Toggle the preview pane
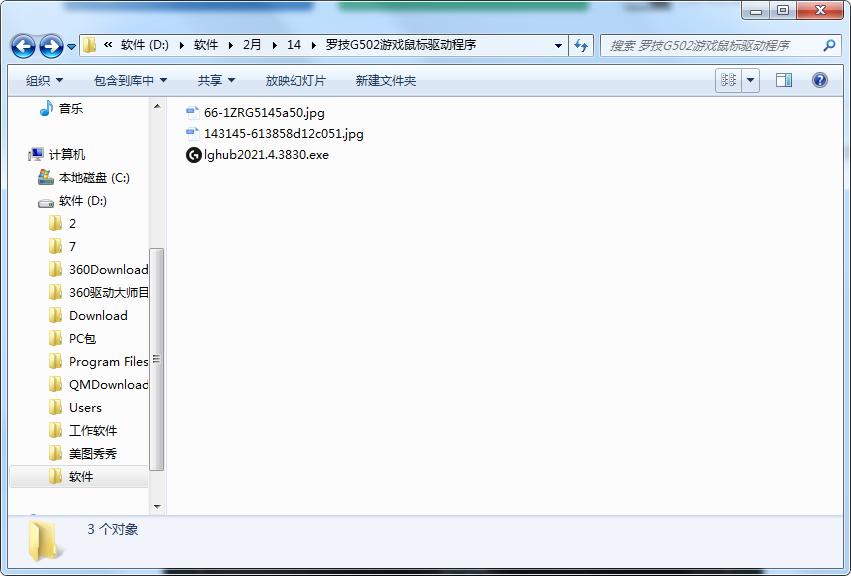This screenshot has width=851, height=576. pos(784,80)
